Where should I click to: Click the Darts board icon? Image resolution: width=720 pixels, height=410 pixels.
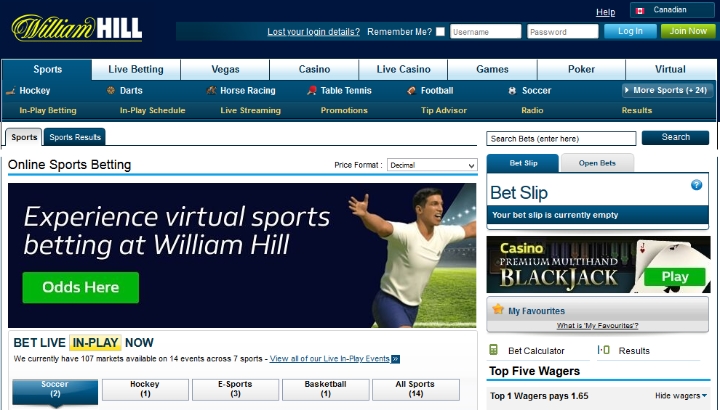click(x=111, y=90)
